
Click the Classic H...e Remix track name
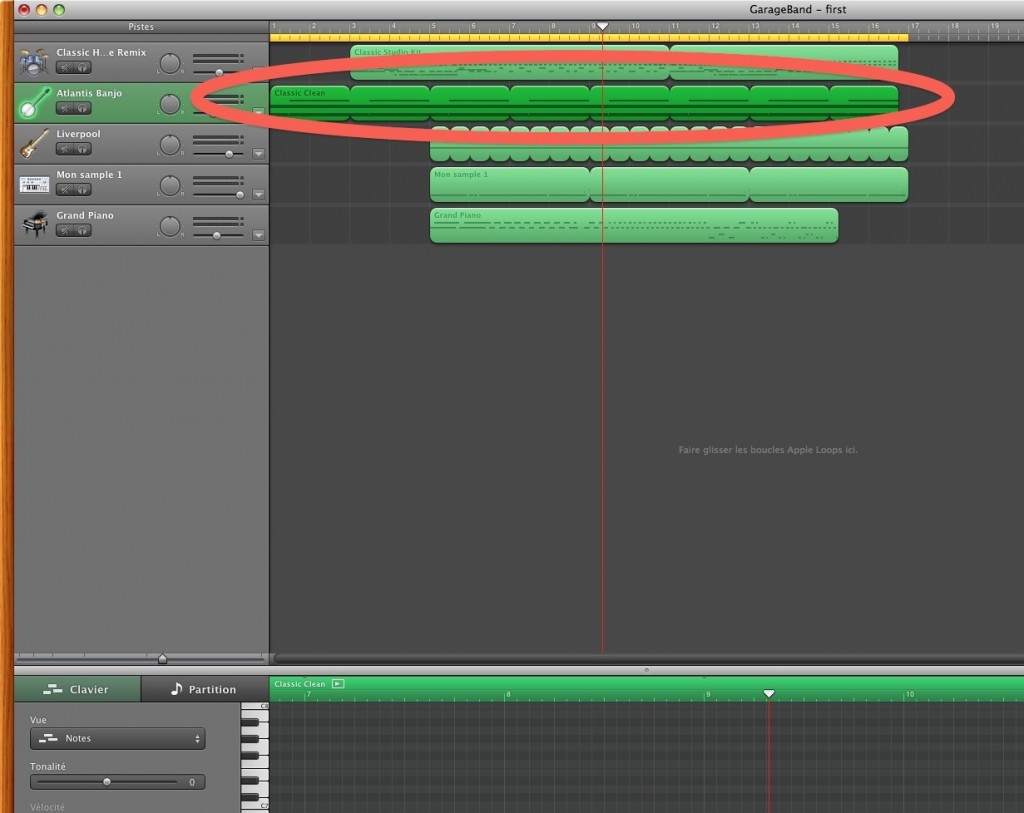pyautogui.click(x=101, y=52)
